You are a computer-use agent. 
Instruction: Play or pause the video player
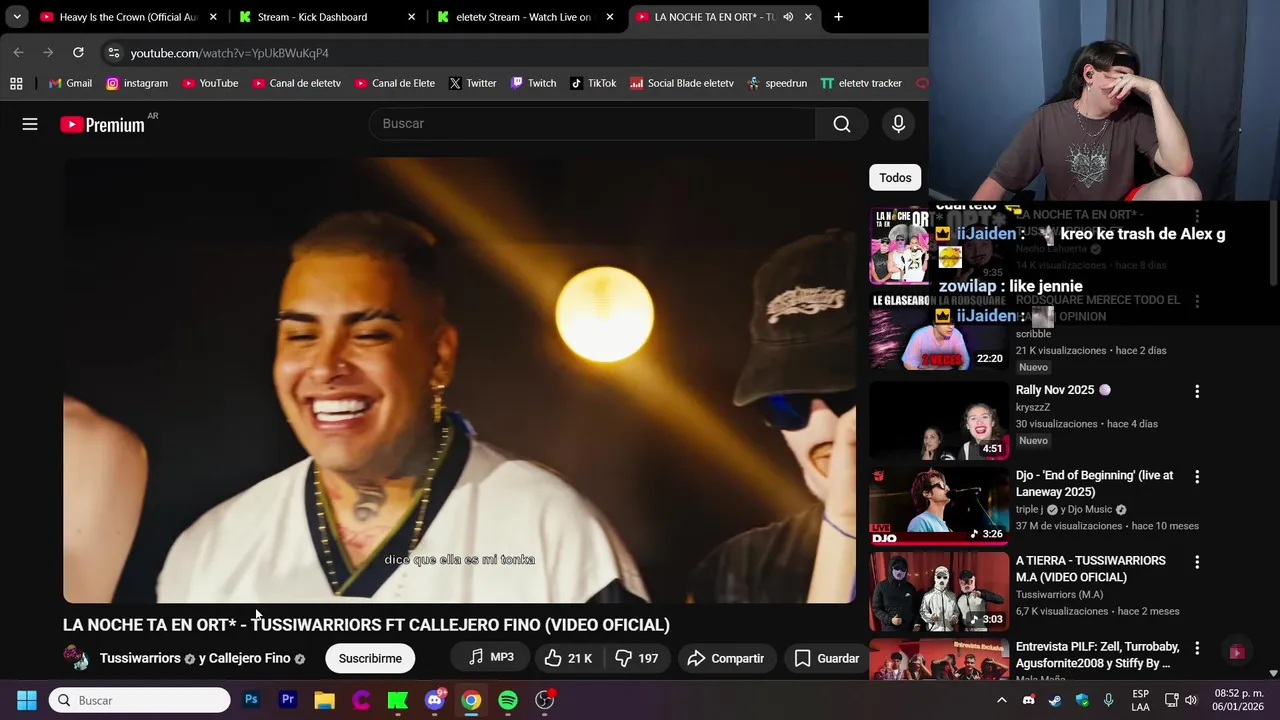(459, 380)
